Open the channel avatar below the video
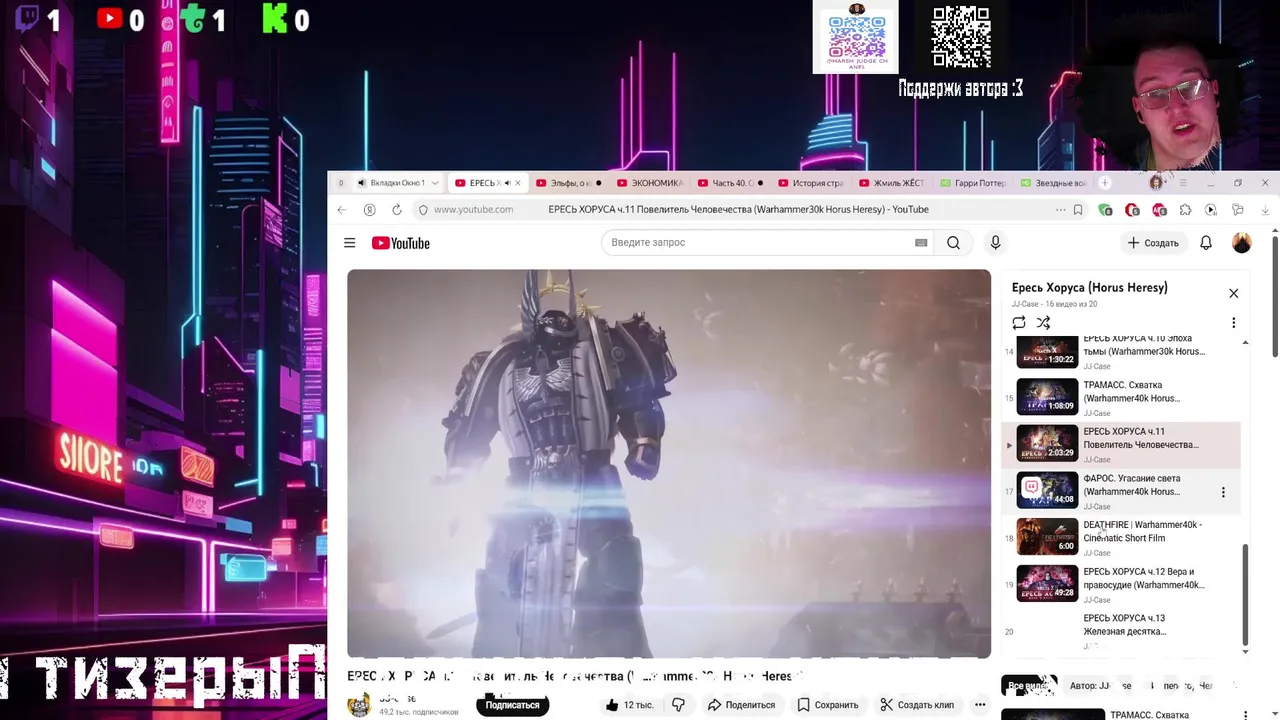This screenshot has height=720, width=1280. pos(358,705)
